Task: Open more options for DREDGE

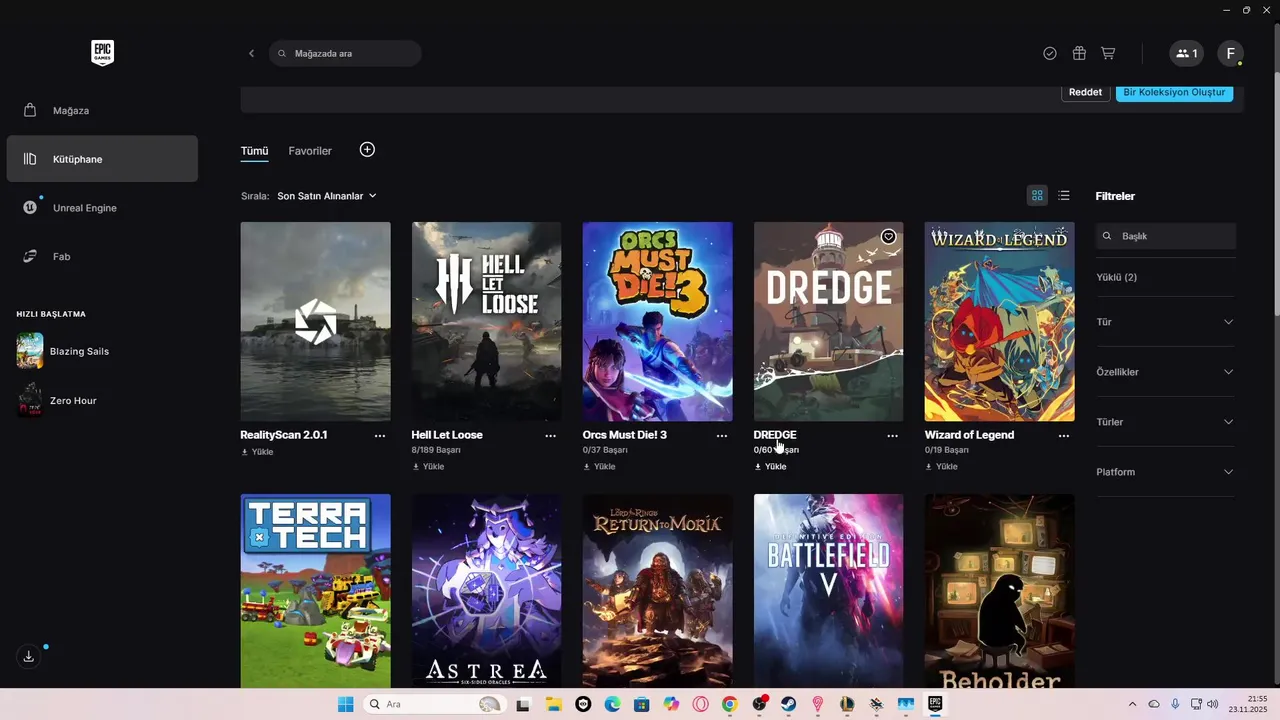Action: (893, 436)
